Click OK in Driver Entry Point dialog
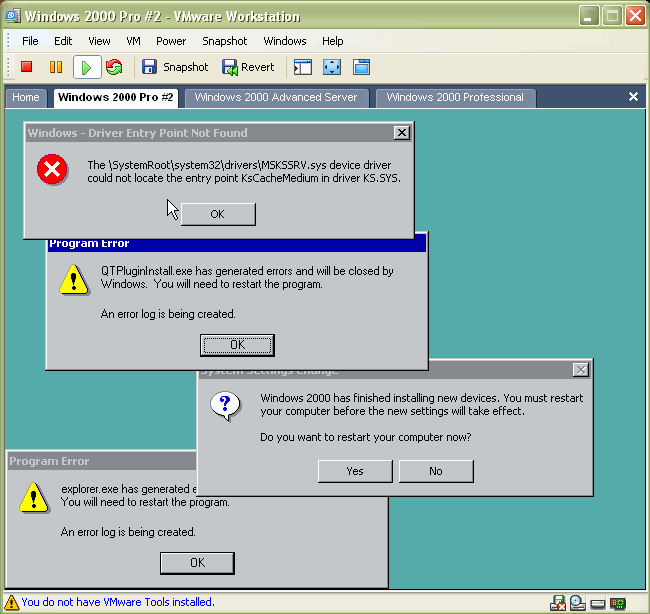 tap(218, 214)
